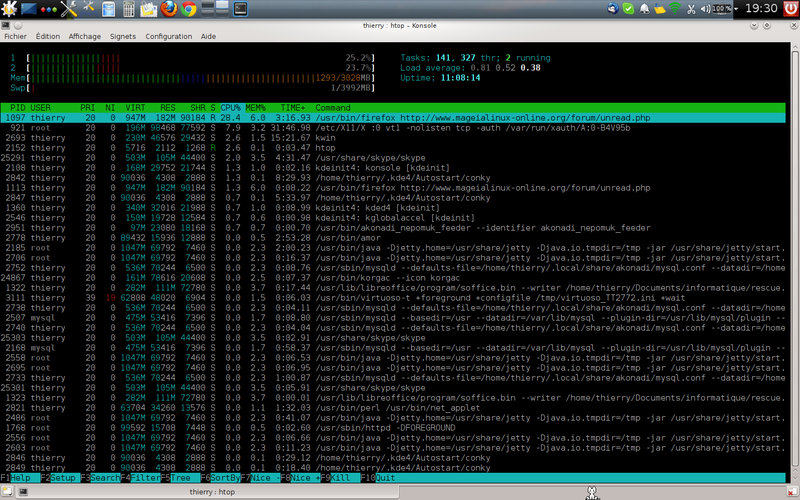
Task: Select the virtuoso-t process row PID 3111
Action: click(x=393, y=298)
